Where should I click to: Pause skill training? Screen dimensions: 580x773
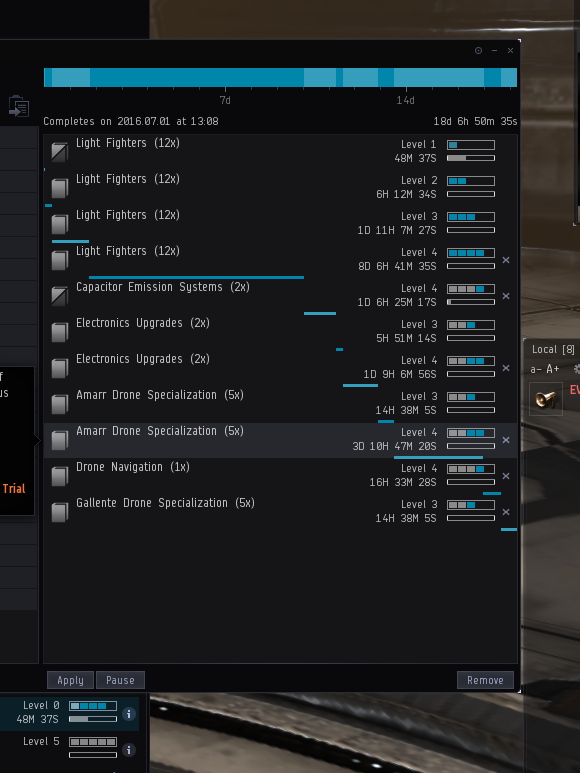point(120,680)
